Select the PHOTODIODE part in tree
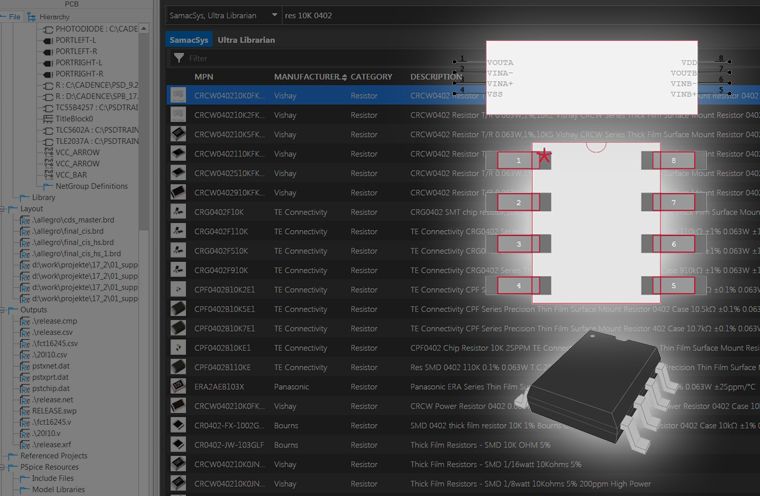 pyautogui.click(x=96, y=29)
